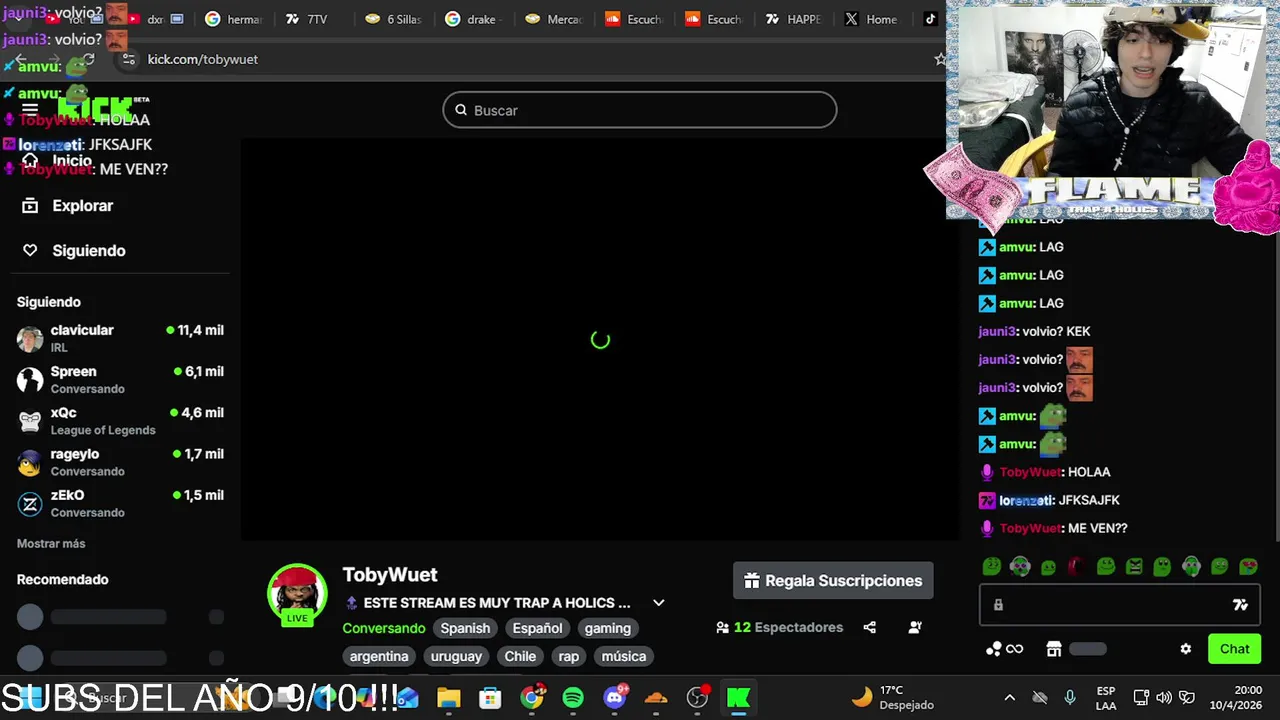Click the browser address bar kick.com/tobywuet
The width and height of the screenshot is (1280, 720).
tap(530, 59)
